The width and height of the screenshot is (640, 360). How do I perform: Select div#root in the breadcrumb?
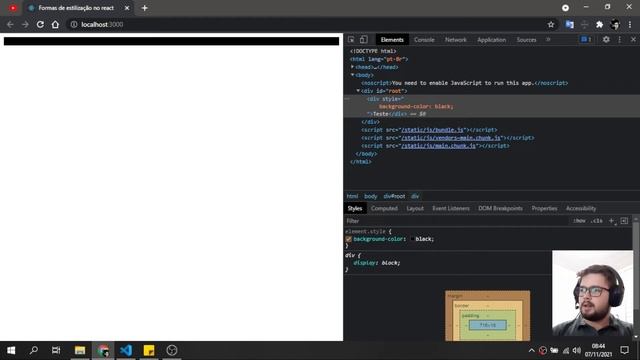click(394, 196)
